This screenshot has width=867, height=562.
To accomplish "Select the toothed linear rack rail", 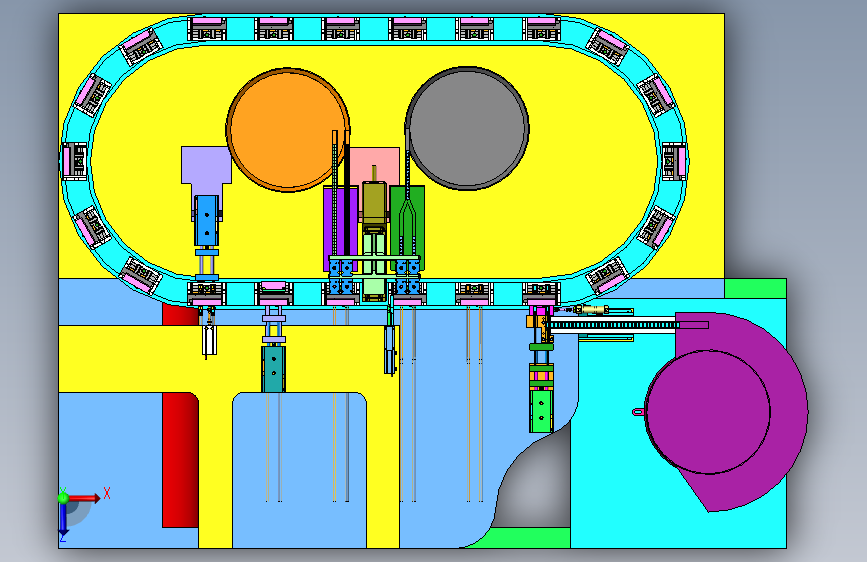I will (x=614, y=325).
